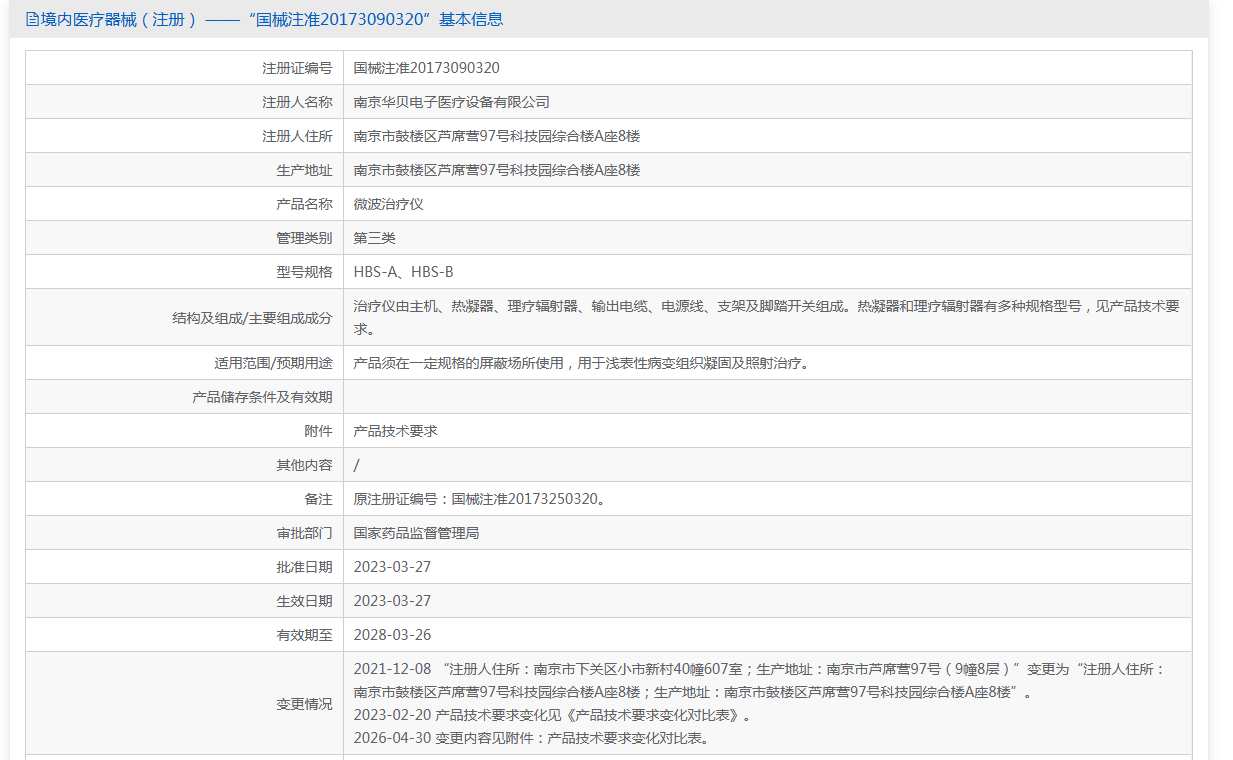Click product name 微波治疗仪
This screenshot has width=1233, height=760.
pyautogui.click(x=389, y=204)
